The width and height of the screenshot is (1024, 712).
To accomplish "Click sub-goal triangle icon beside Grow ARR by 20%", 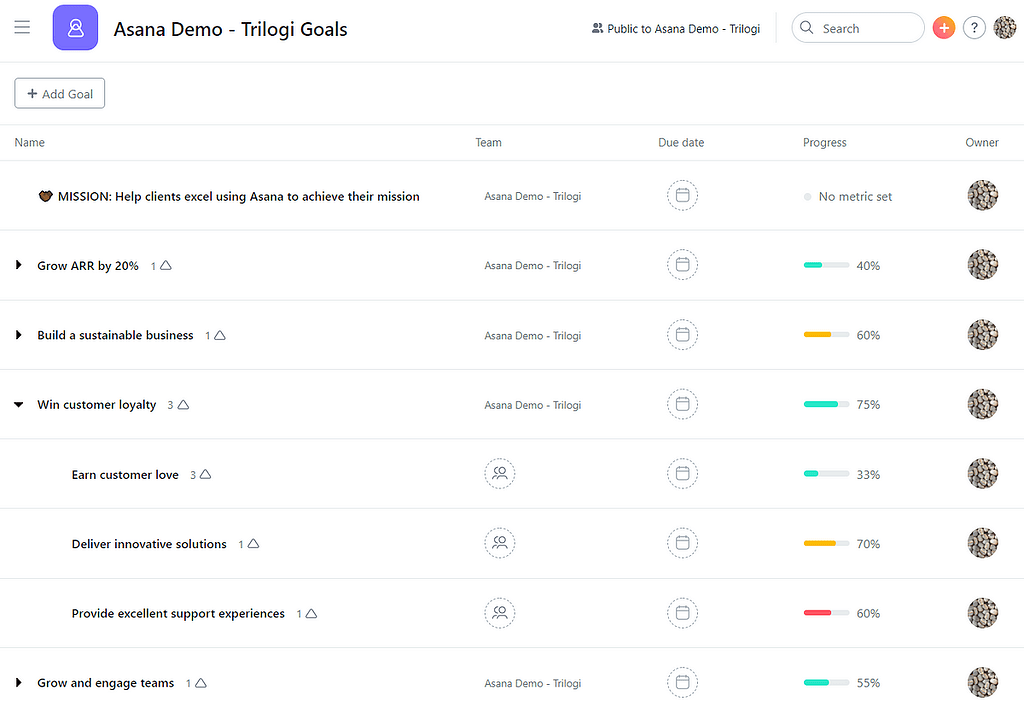I will tap(166, 265).
